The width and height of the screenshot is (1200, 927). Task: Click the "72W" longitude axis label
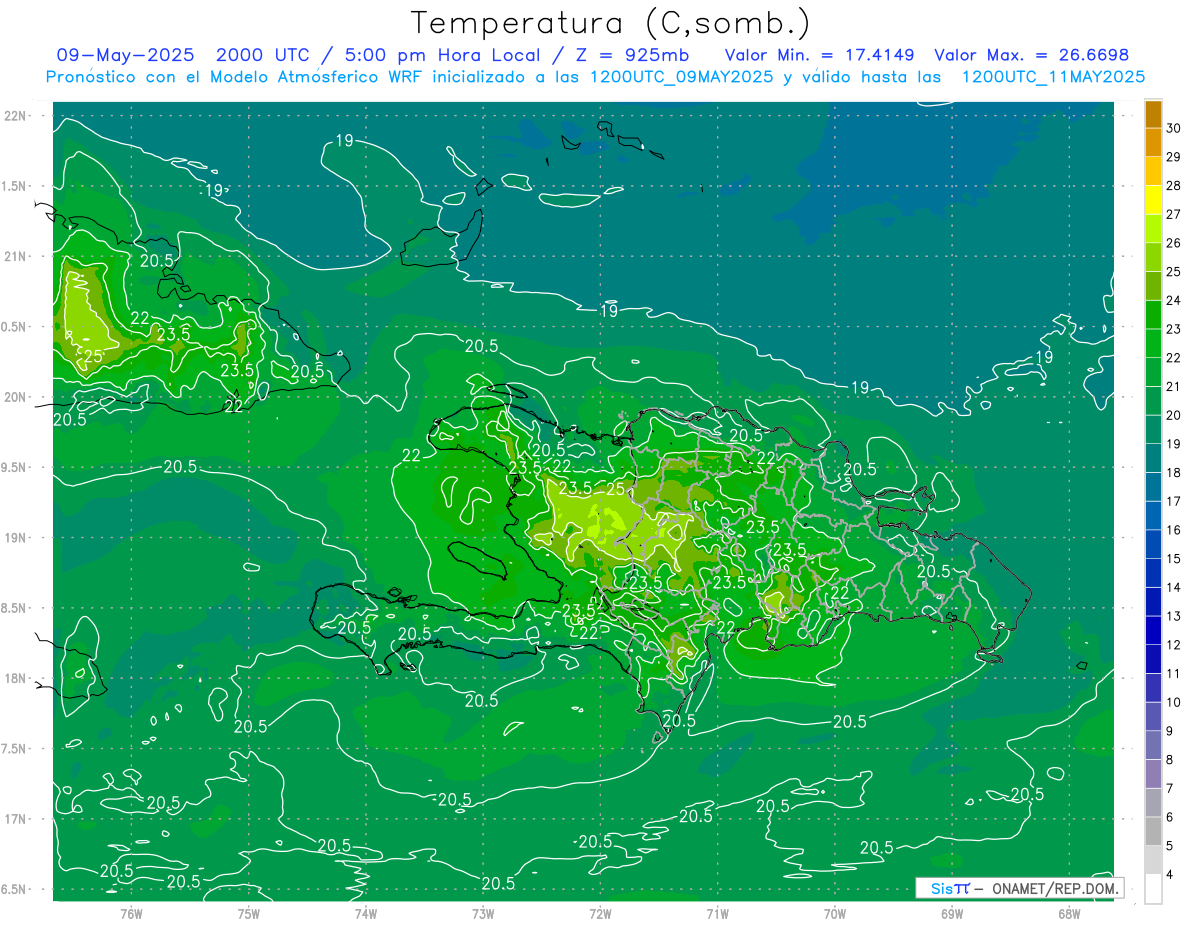[x=600, y=913]
